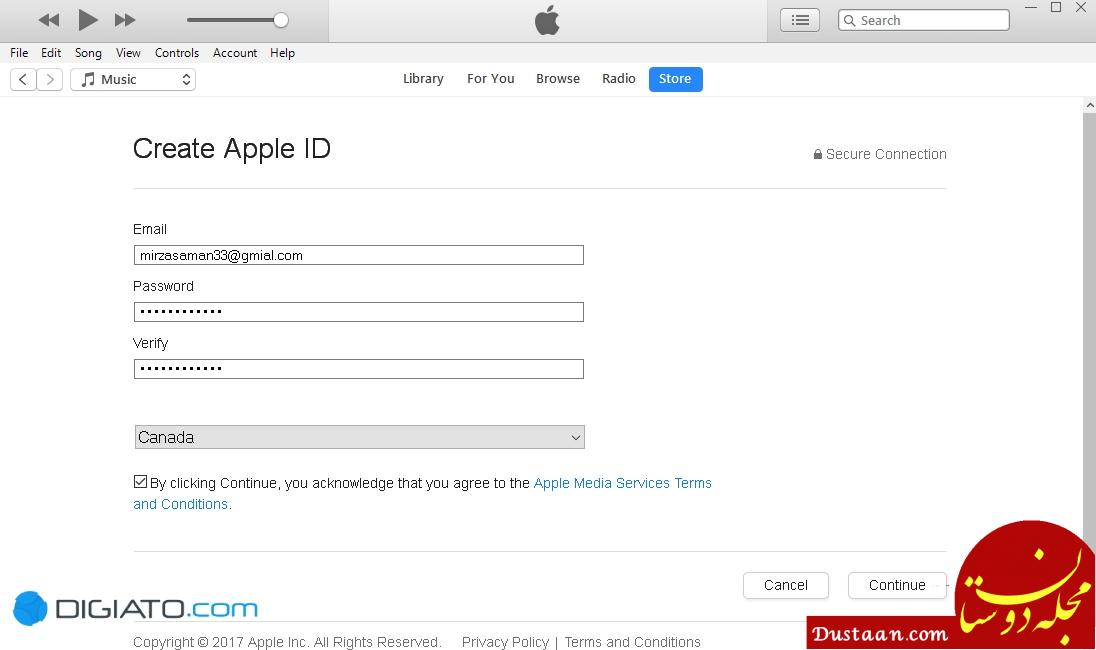The width and height of the screenshot is (1096, 650).
Task: Switch to the Browse tab
Action: click(x=557, y=79)
